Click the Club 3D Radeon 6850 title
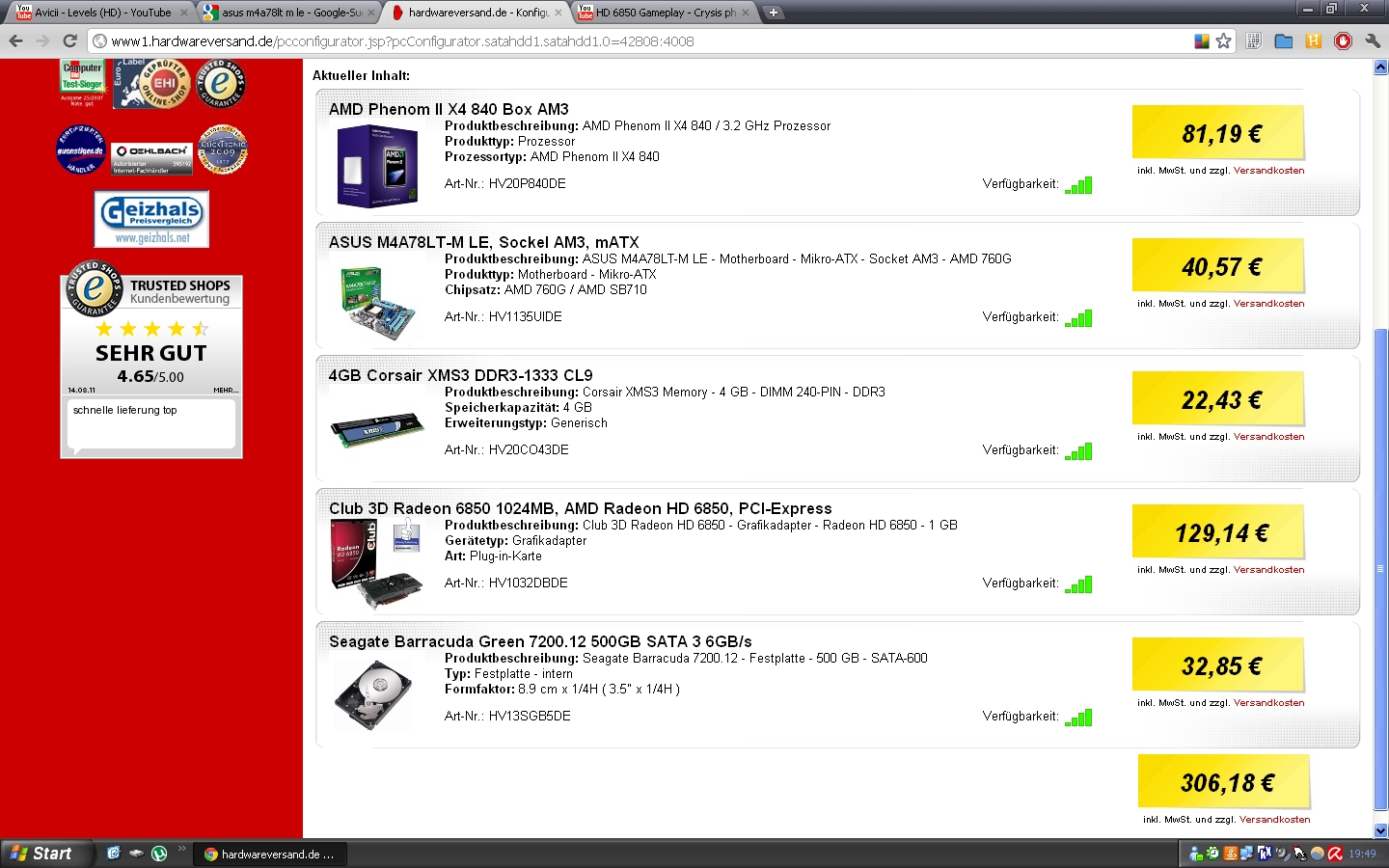The image size is (1389, 868). (580, 508)
